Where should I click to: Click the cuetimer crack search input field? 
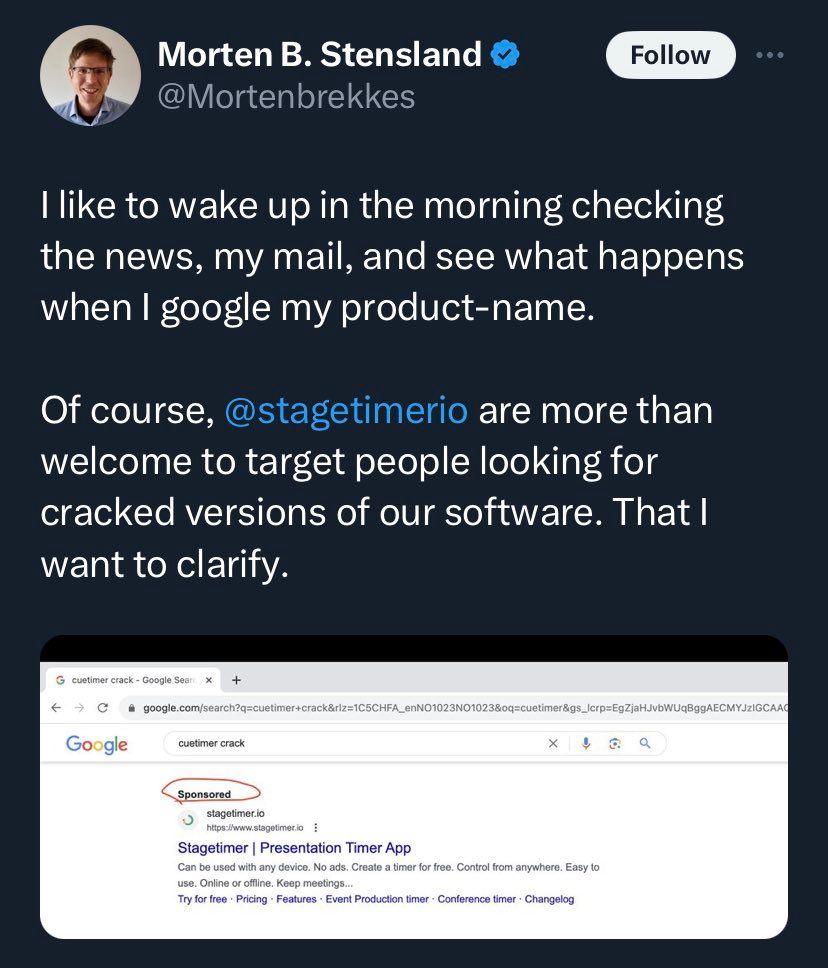pos(350,743)
